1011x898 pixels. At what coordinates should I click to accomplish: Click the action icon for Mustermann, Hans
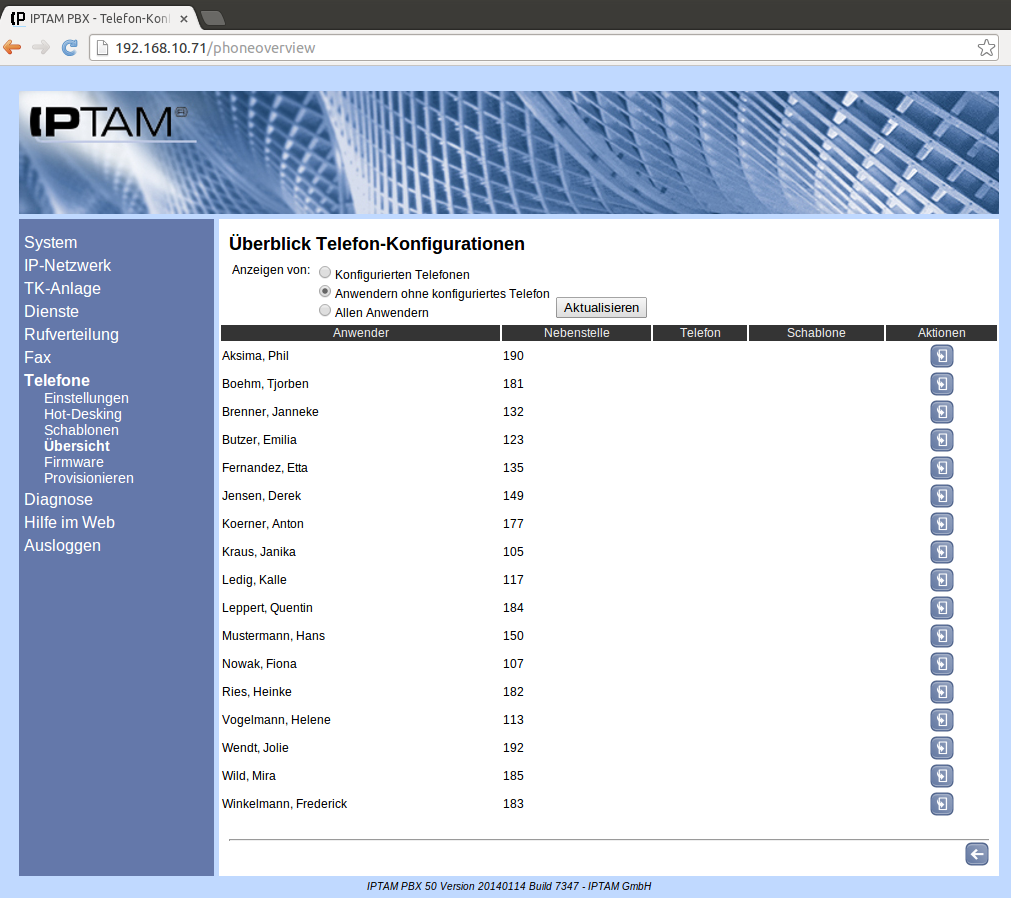click(941, 636)
